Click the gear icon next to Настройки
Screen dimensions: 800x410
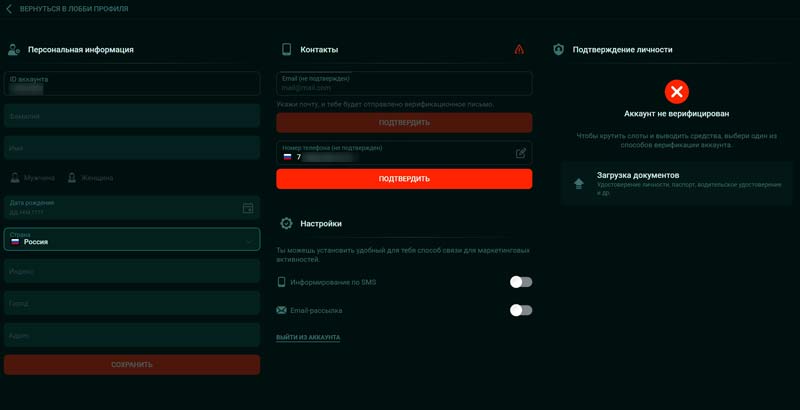coord(286,224)
